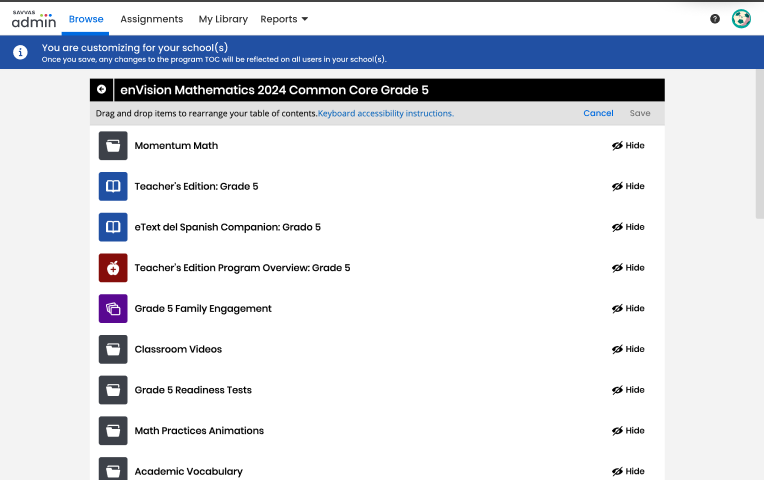Select the Momentum Math title text
The image size is (764, 480).
coord(176,146)
